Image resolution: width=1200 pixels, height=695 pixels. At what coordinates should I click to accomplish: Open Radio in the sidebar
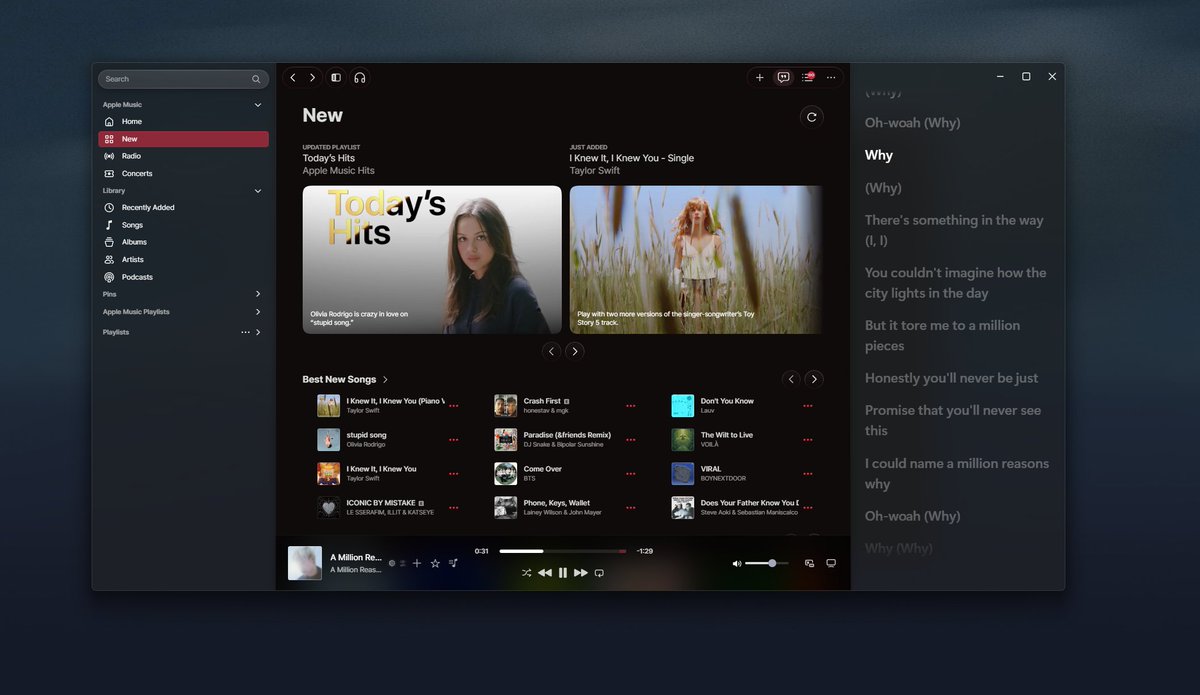click(x=183, y=156)
